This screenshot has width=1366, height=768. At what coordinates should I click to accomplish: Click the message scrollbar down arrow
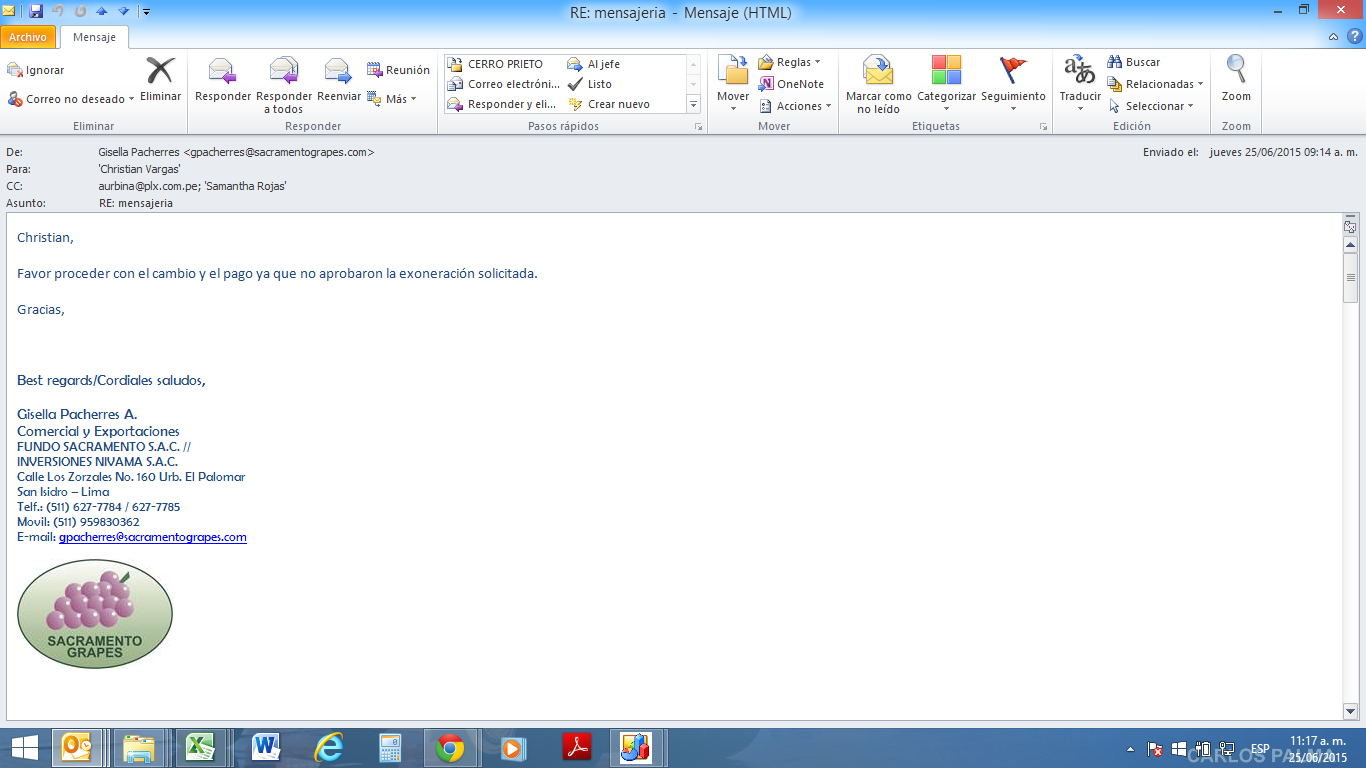coord(1350,711)
